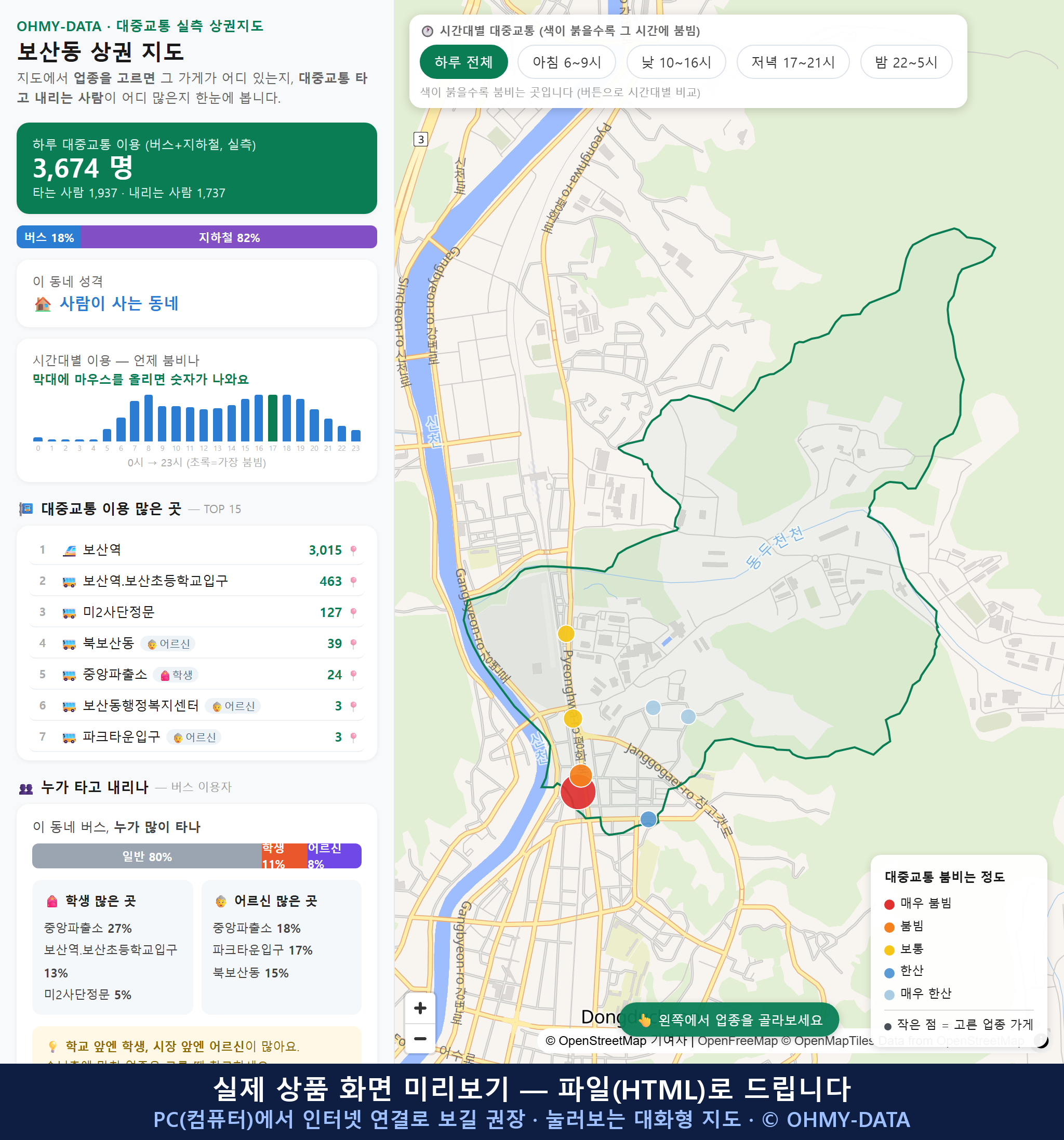Click the dark blue marker on southern boundary
Screen dimensions: 1064x1140
(648, 819)
